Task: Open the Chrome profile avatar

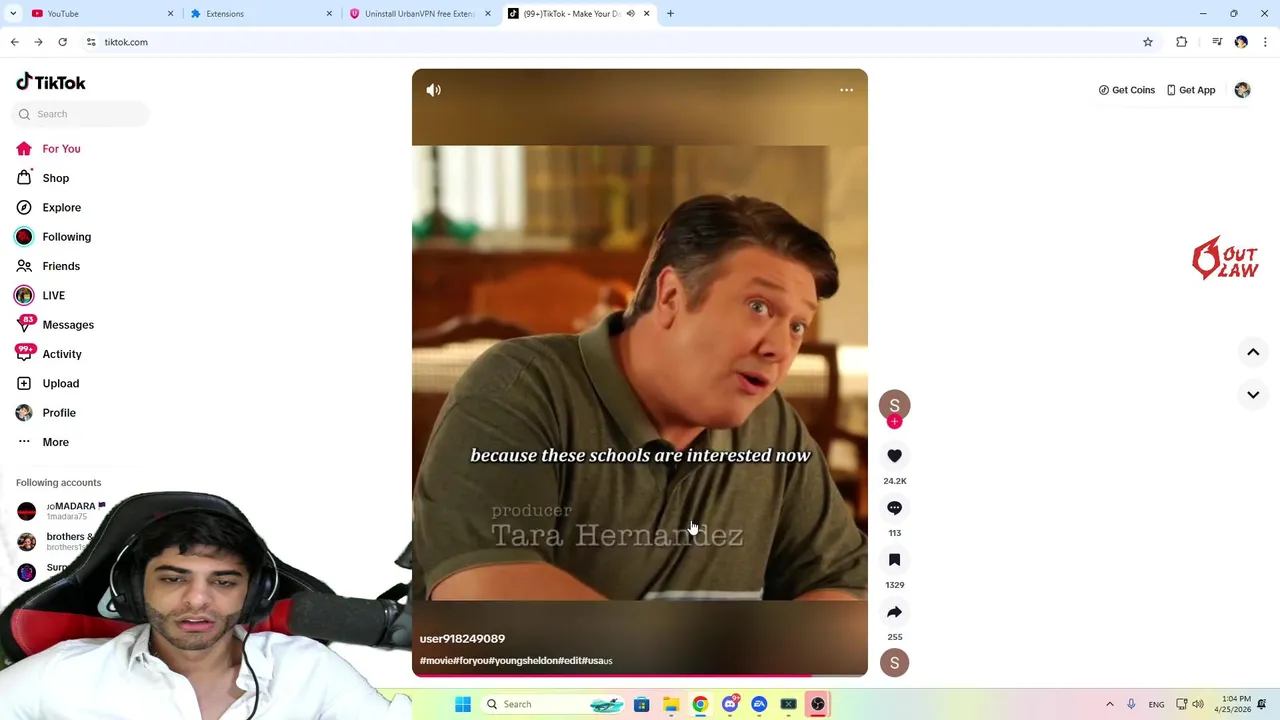Action: 1241,42
